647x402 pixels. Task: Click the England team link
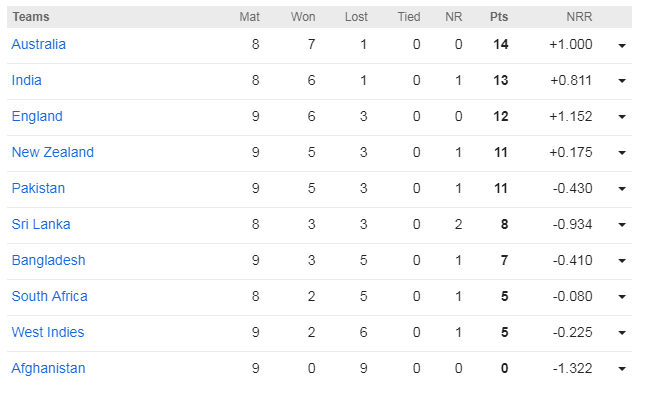(x=37, y=117)
